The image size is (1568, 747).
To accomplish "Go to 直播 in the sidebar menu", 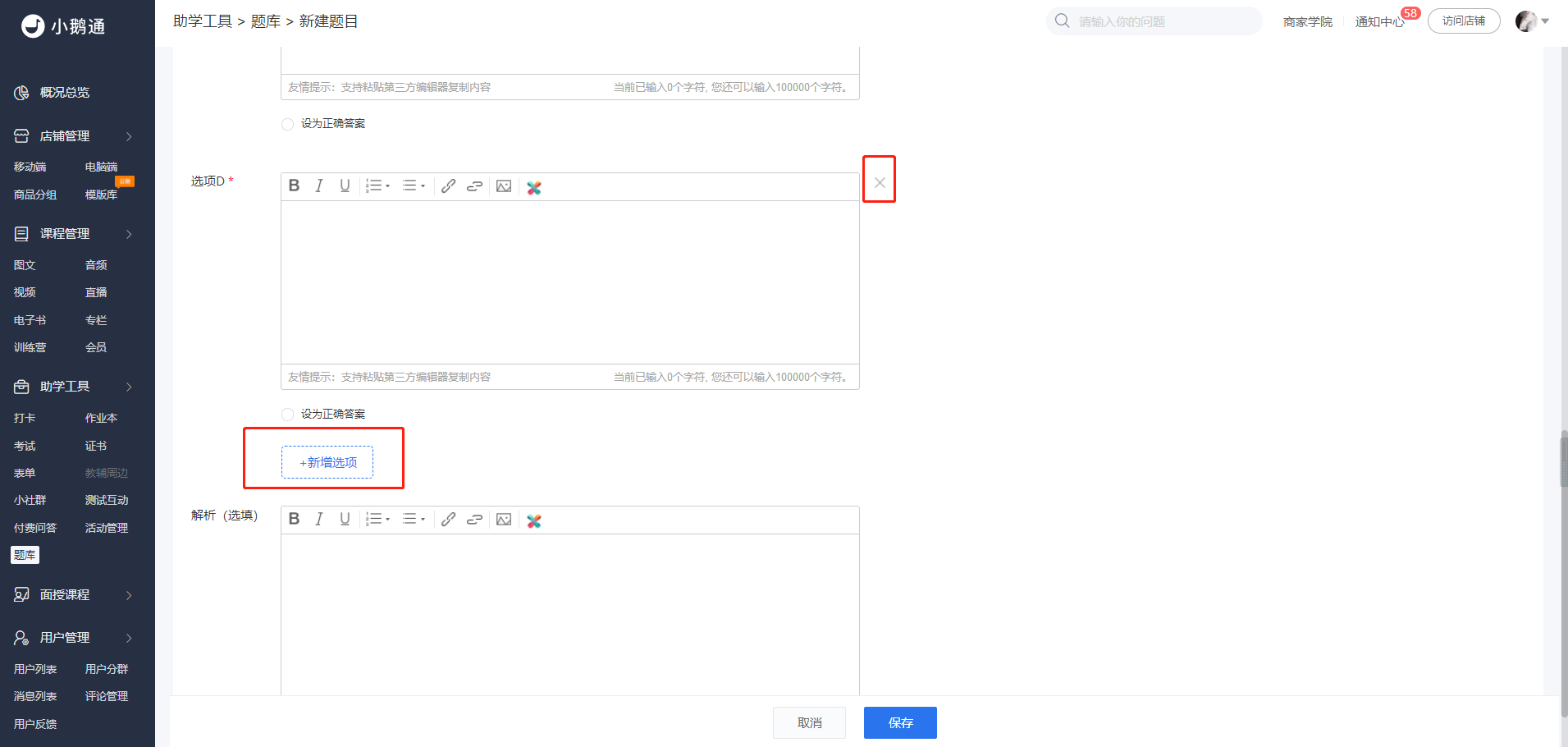I will pyautogui.click(x=96, y=292).
